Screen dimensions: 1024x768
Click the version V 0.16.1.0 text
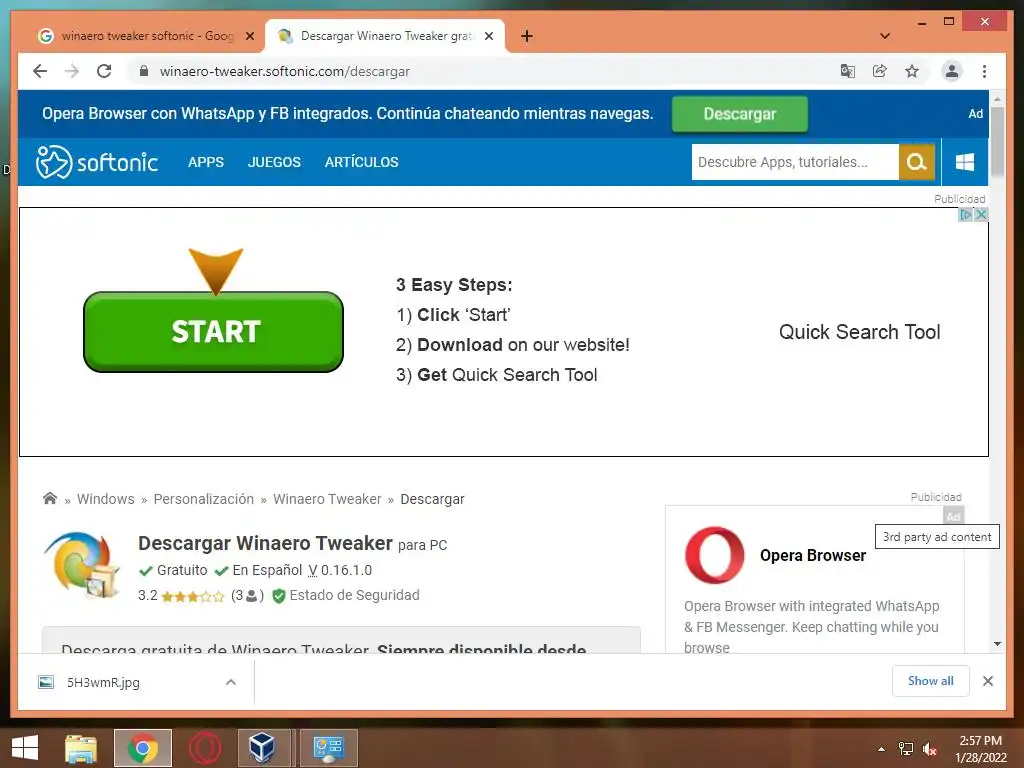click(340, 570)
